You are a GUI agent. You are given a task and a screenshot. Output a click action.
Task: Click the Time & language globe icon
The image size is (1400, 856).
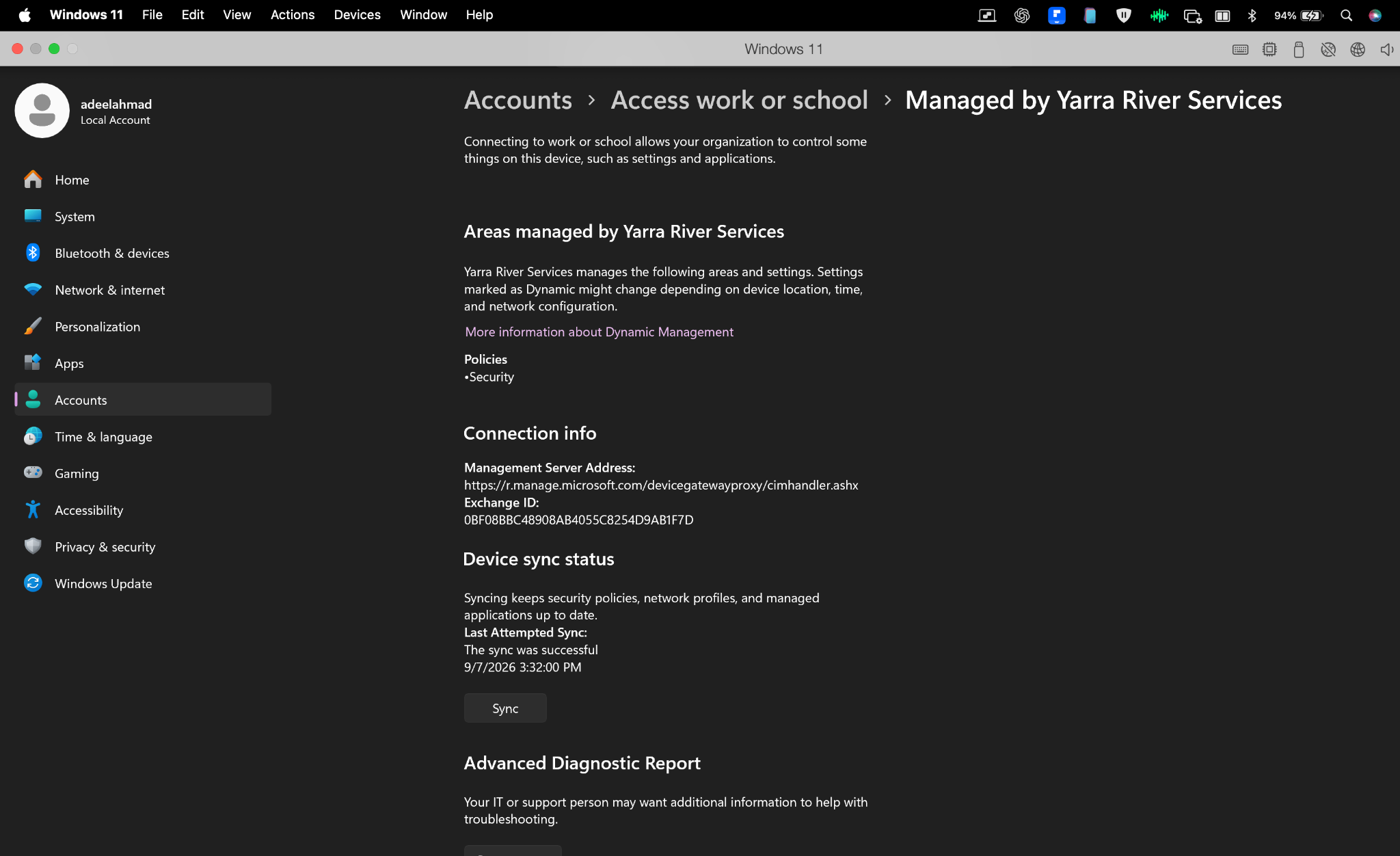tap(33, 436)
